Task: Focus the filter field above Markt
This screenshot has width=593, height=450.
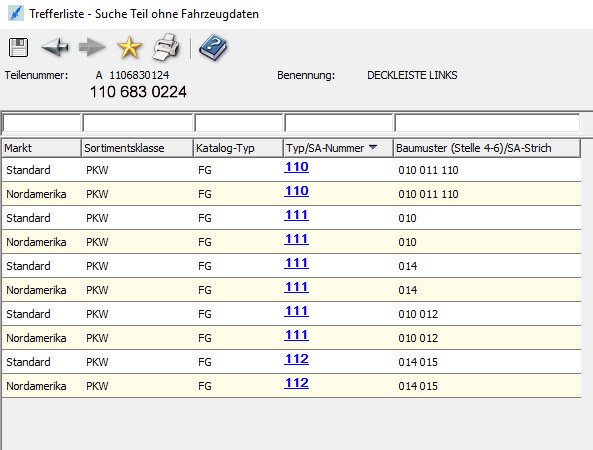Action: (x=42, y=123)
